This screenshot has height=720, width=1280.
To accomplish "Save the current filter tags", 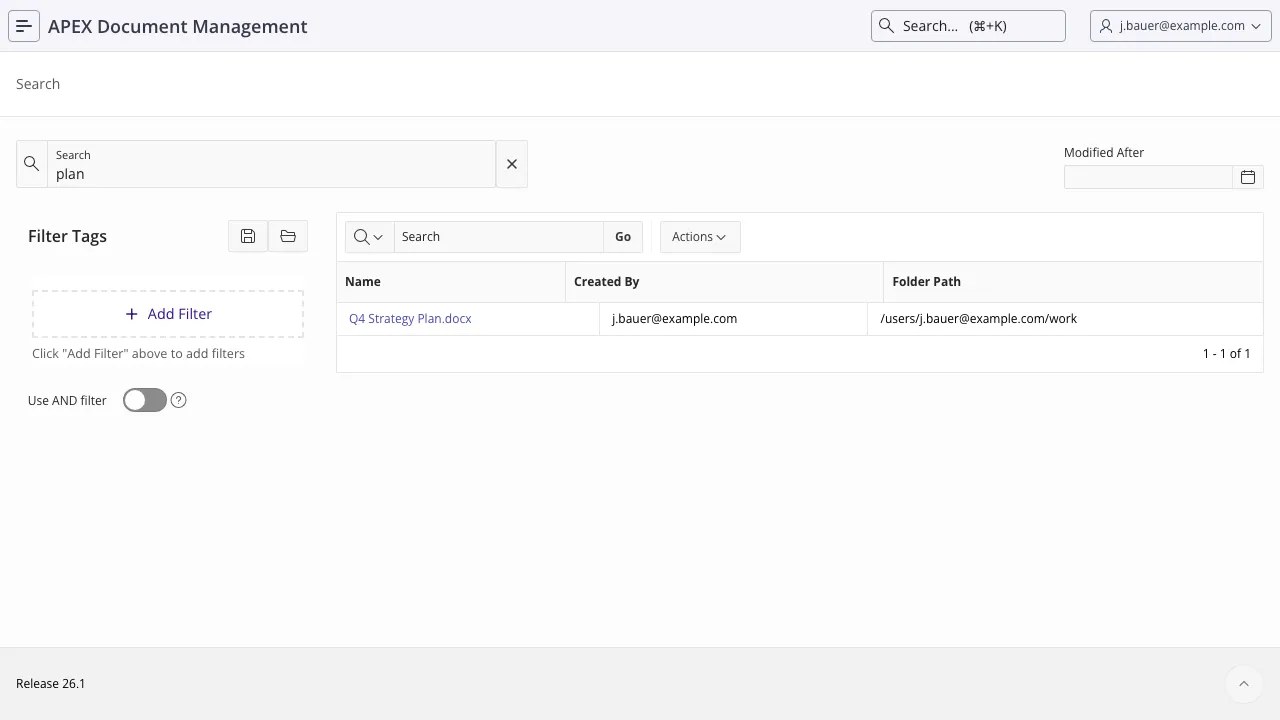I will click(248, 236).
